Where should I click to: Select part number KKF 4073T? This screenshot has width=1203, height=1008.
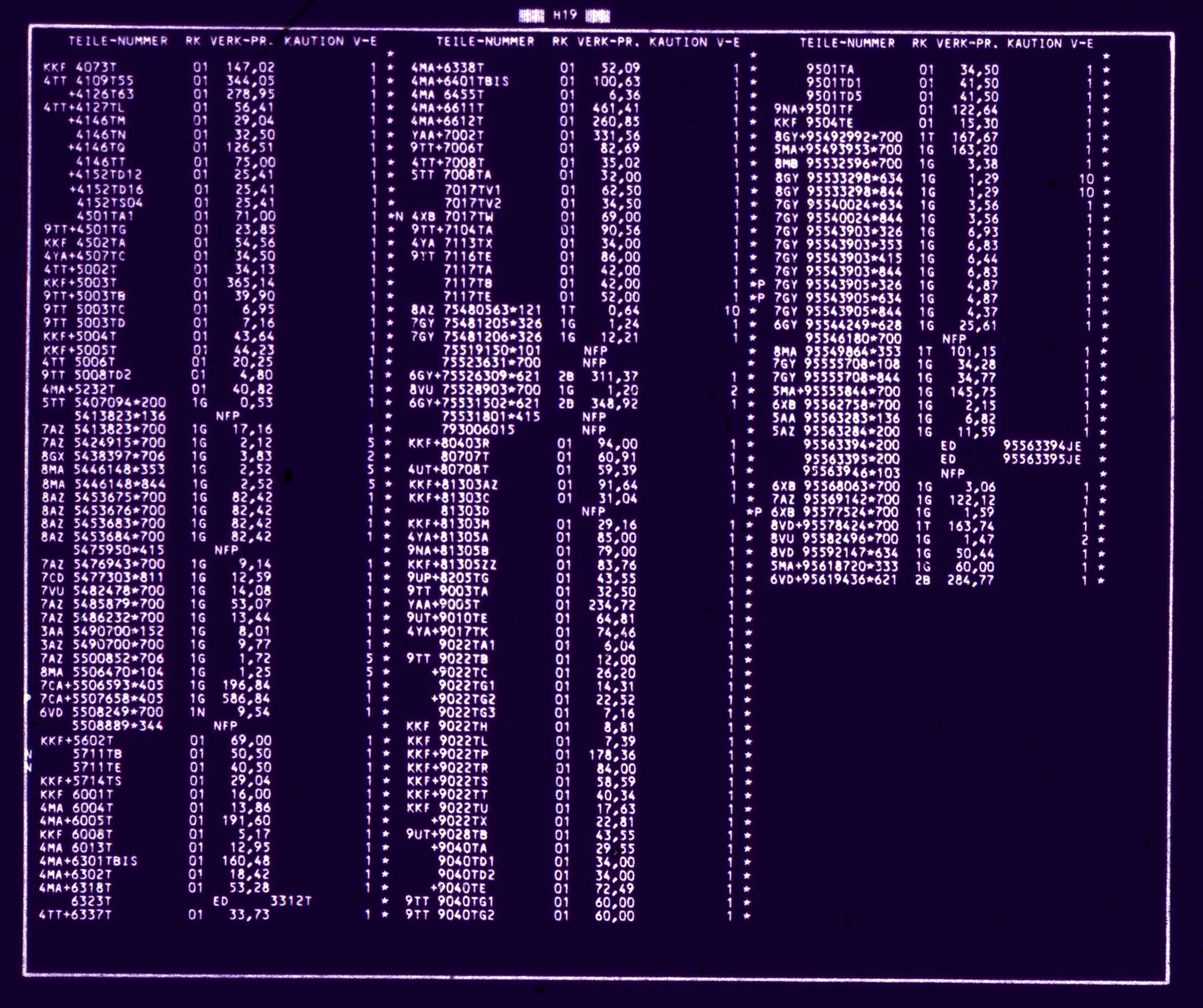[80, 68]
